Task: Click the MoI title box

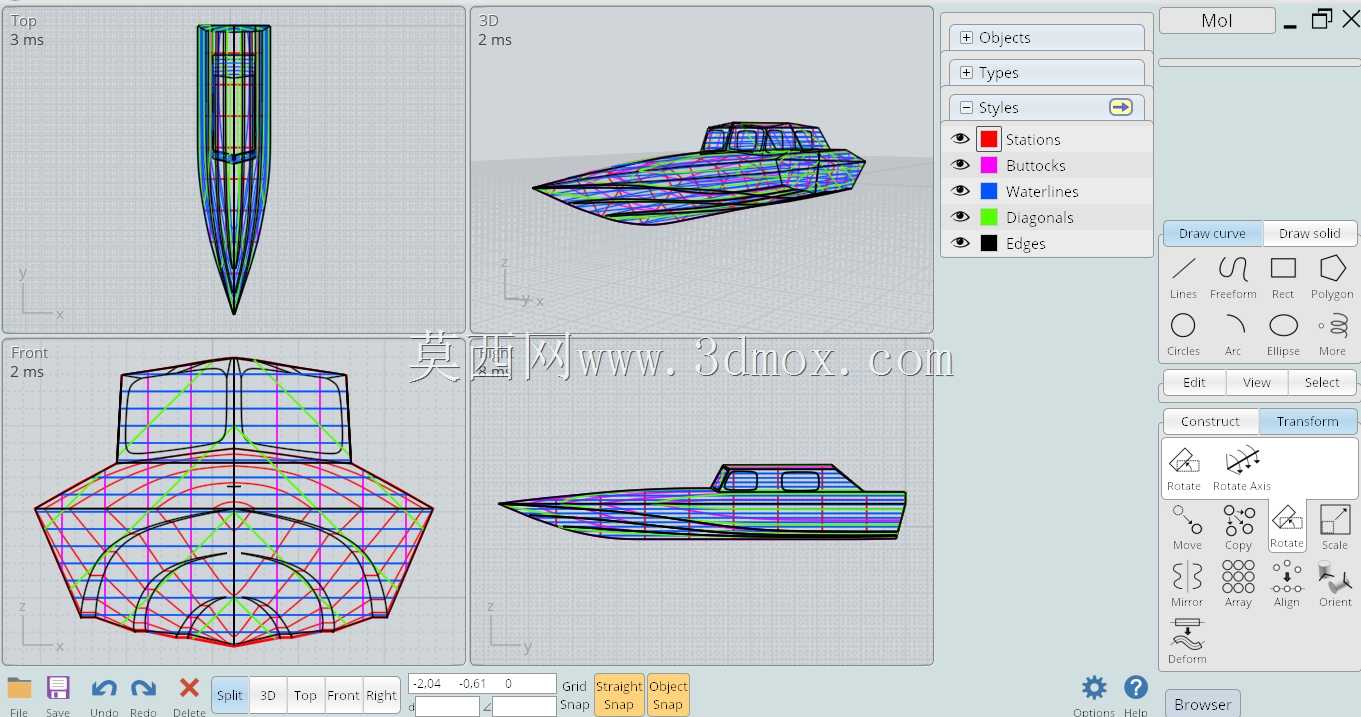Action: pos(1217,20)
